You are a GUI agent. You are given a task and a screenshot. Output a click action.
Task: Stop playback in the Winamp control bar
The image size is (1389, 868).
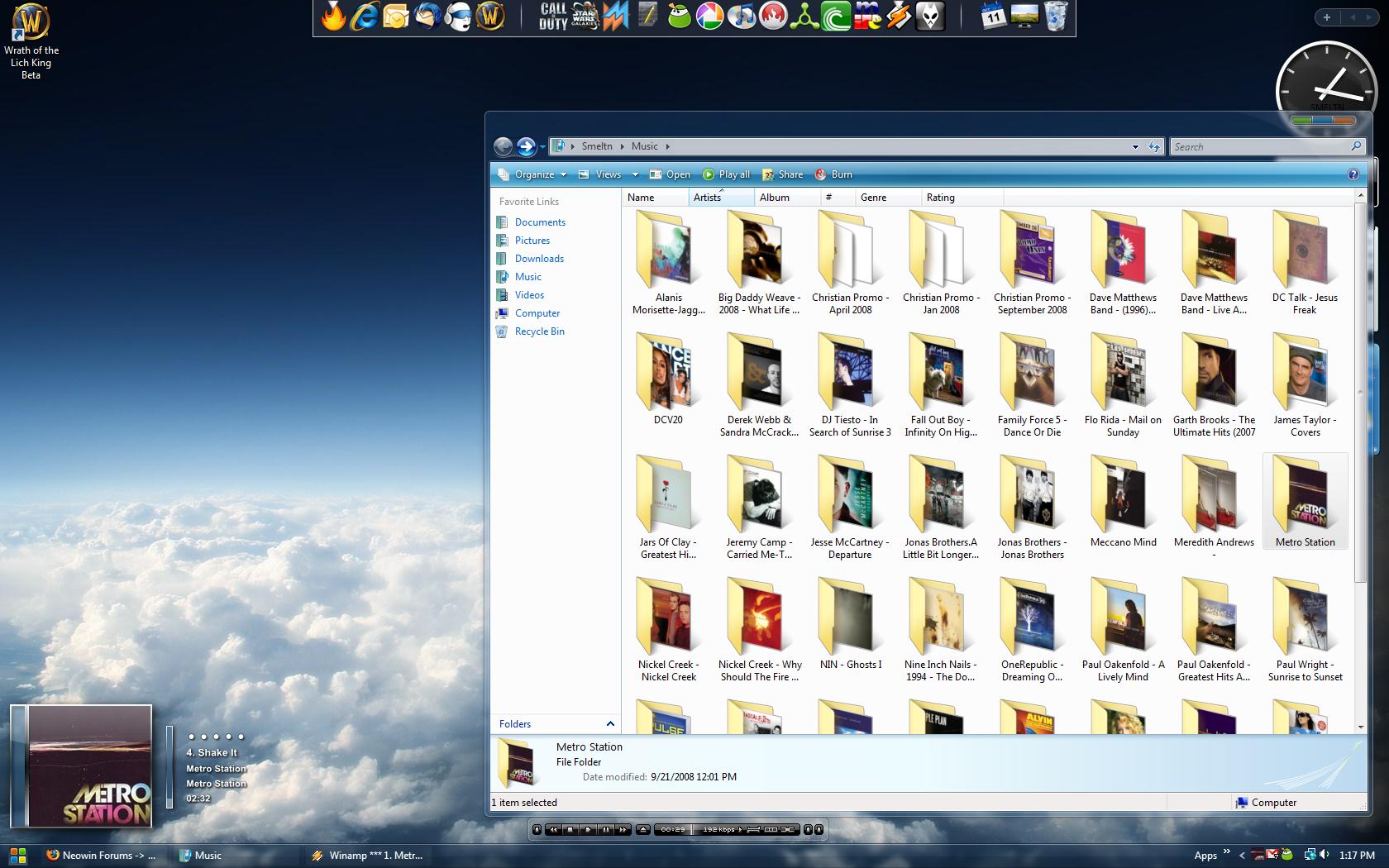tap(570, 829)
